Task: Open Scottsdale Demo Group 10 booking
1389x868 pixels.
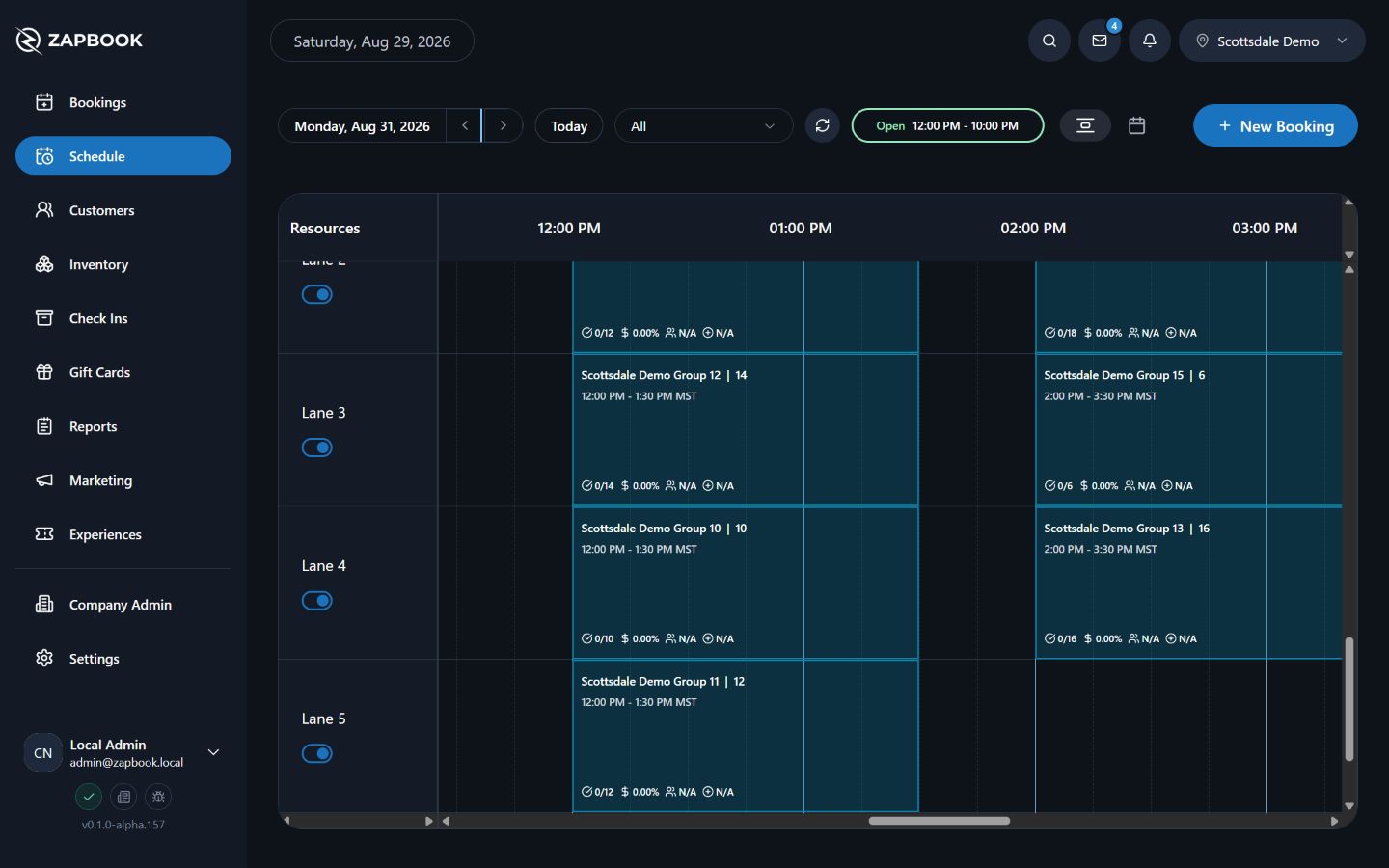Action: (745, 583)
